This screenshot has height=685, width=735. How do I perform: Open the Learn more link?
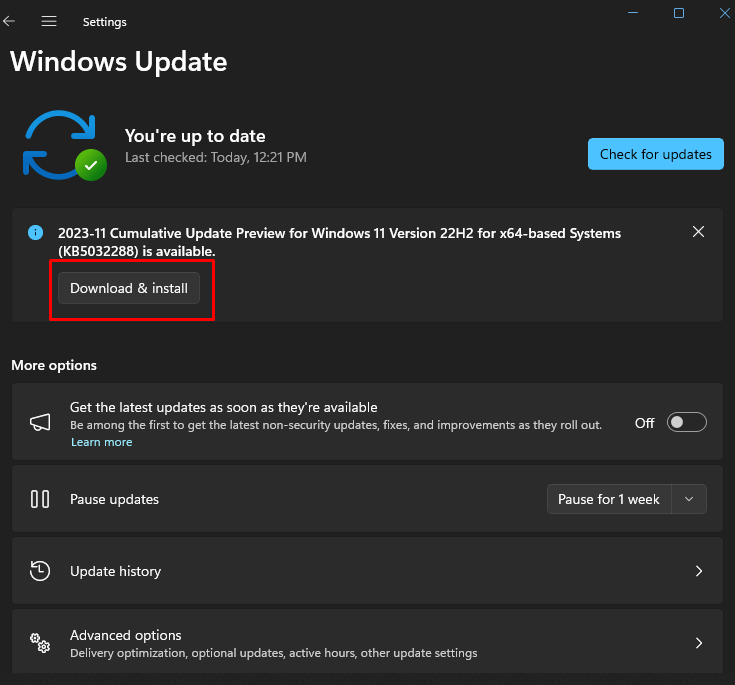point(101,442)
